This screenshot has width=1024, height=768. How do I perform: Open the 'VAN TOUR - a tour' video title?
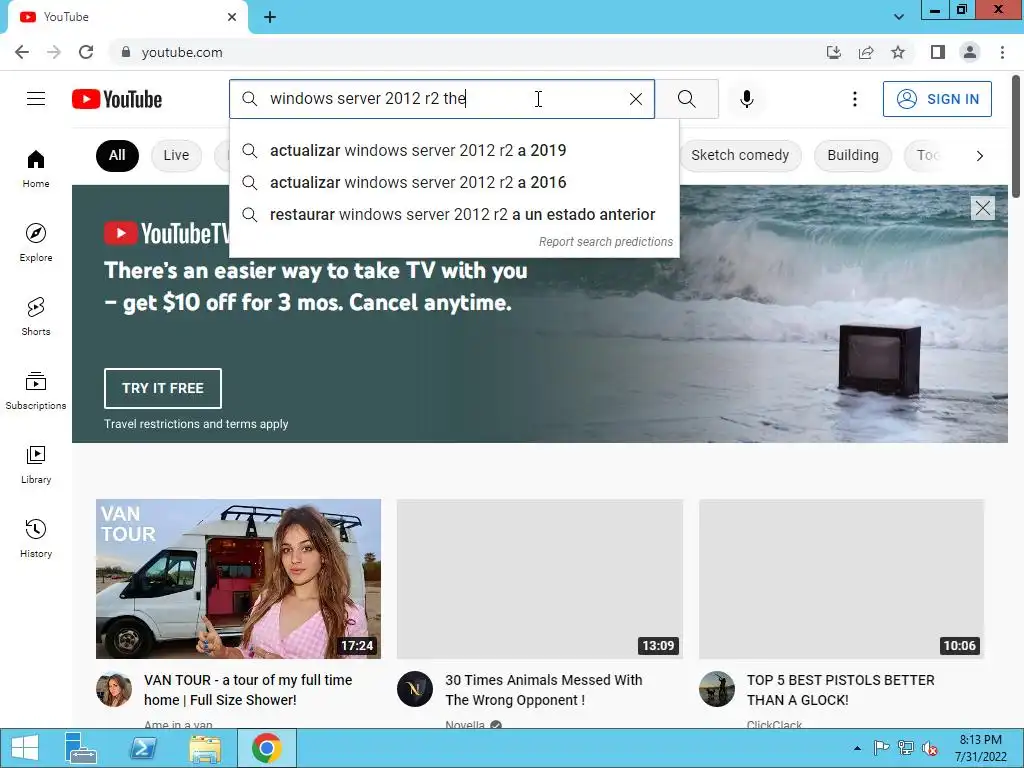[x=248, y=690]
